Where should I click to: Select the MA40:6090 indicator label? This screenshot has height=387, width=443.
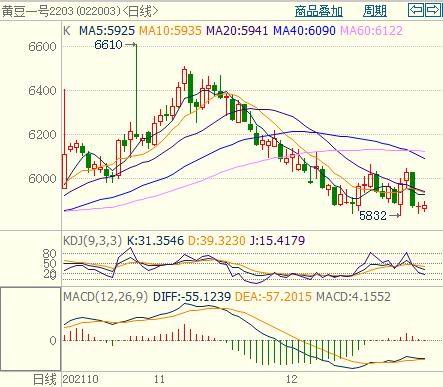pos(304,31)
